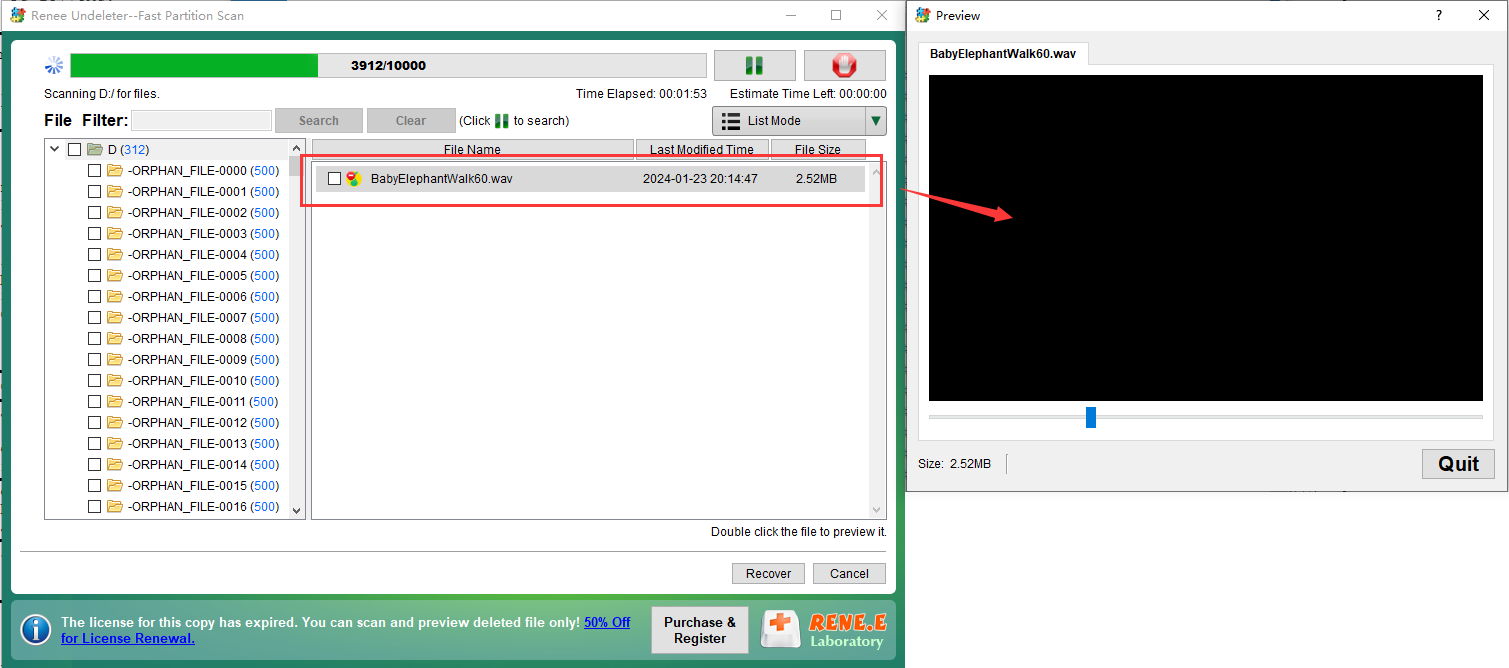Click the help question mark in Preview window
The image size is (1509, 668).
pyautogui.click(x=1439, y=15)
